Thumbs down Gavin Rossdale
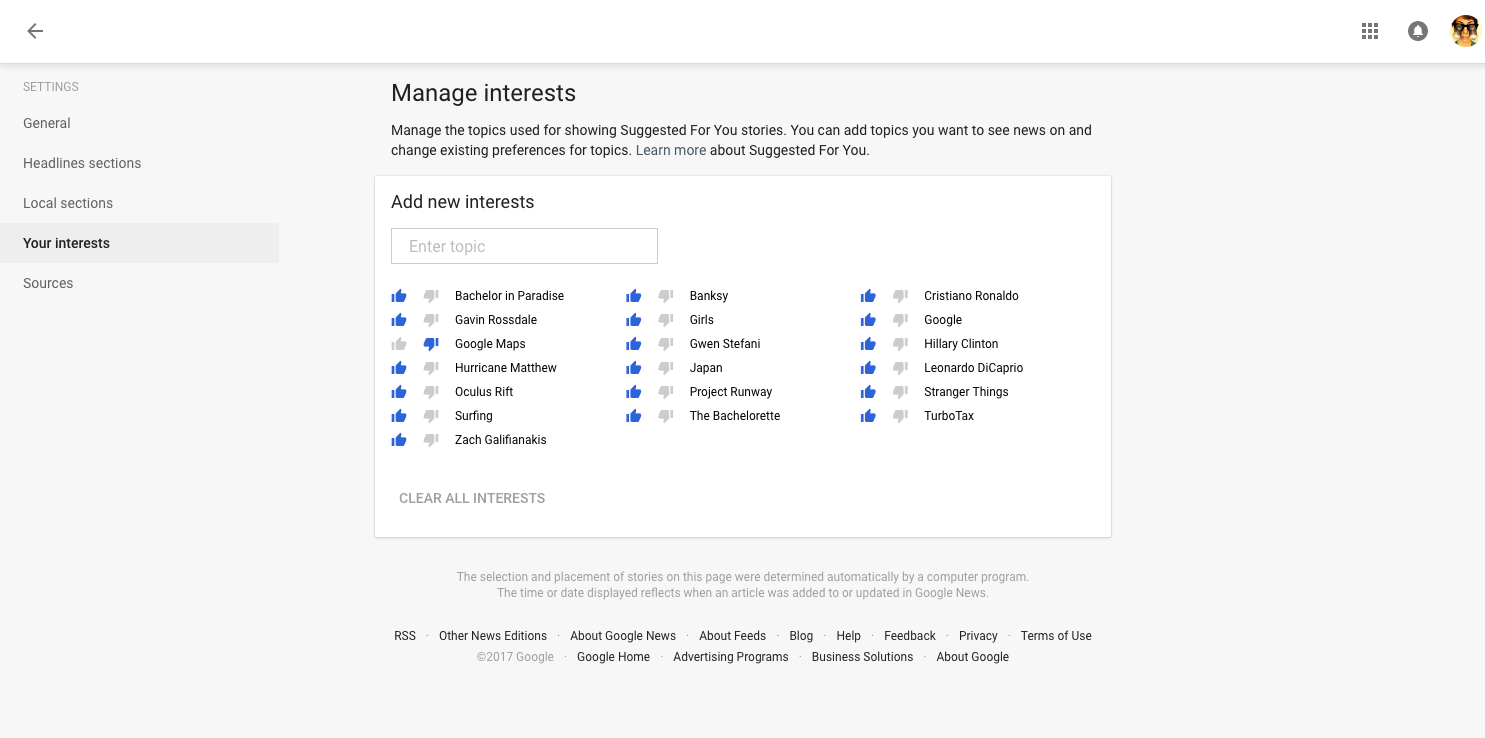Screen dimensions: 1485x738 tap(431, 320)
